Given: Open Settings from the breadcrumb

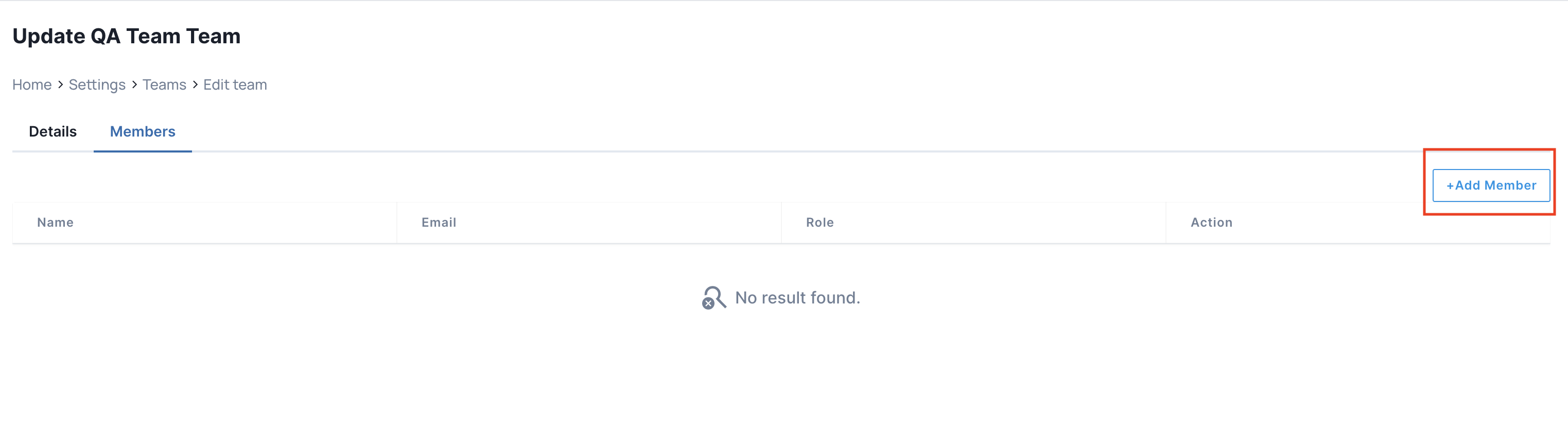Looking at the screenshot, I should pos(97,84).
